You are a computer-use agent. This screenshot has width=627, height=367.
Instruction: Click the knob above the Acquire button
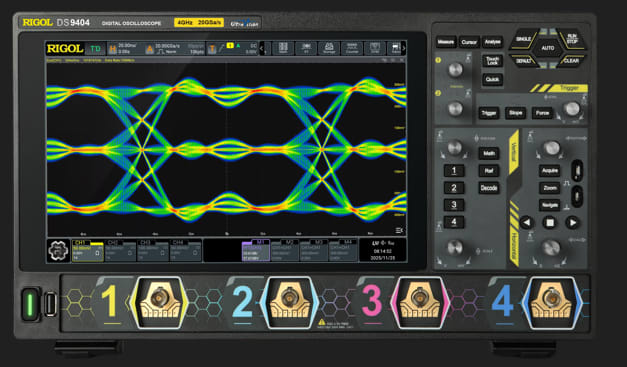pos(551,148)
